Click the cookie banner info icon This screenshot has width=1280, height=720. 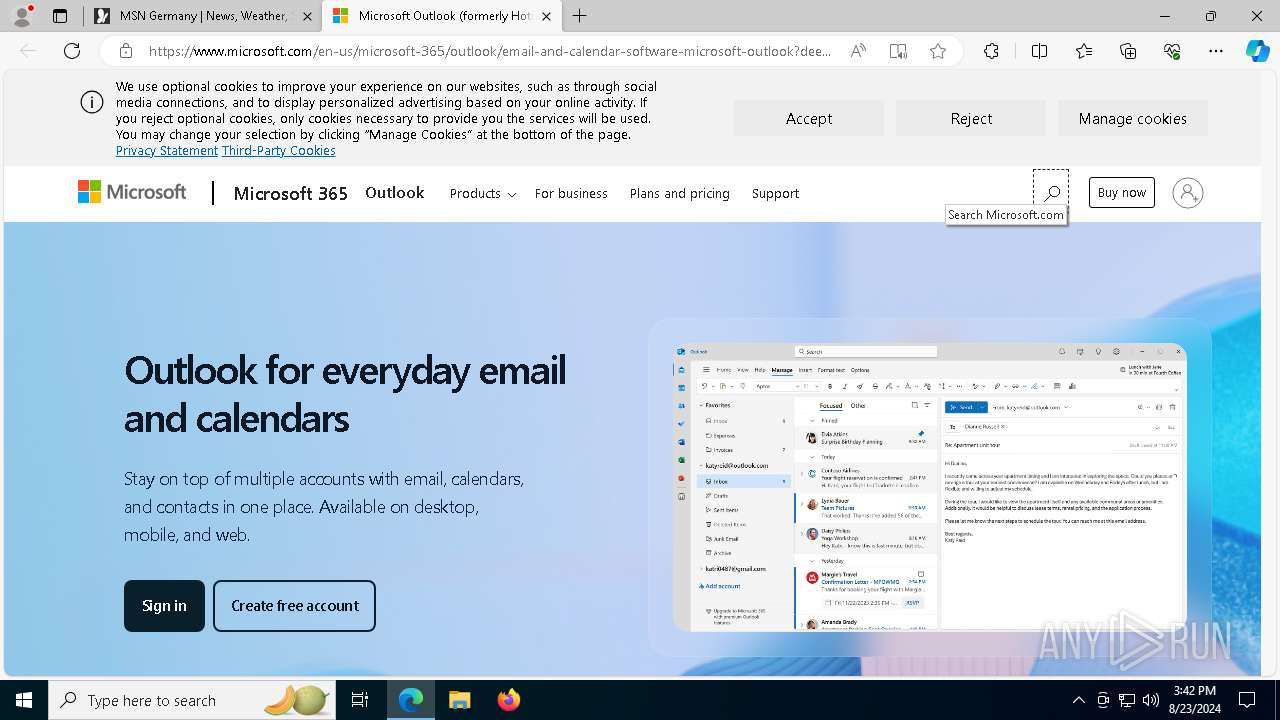point(92,102)
